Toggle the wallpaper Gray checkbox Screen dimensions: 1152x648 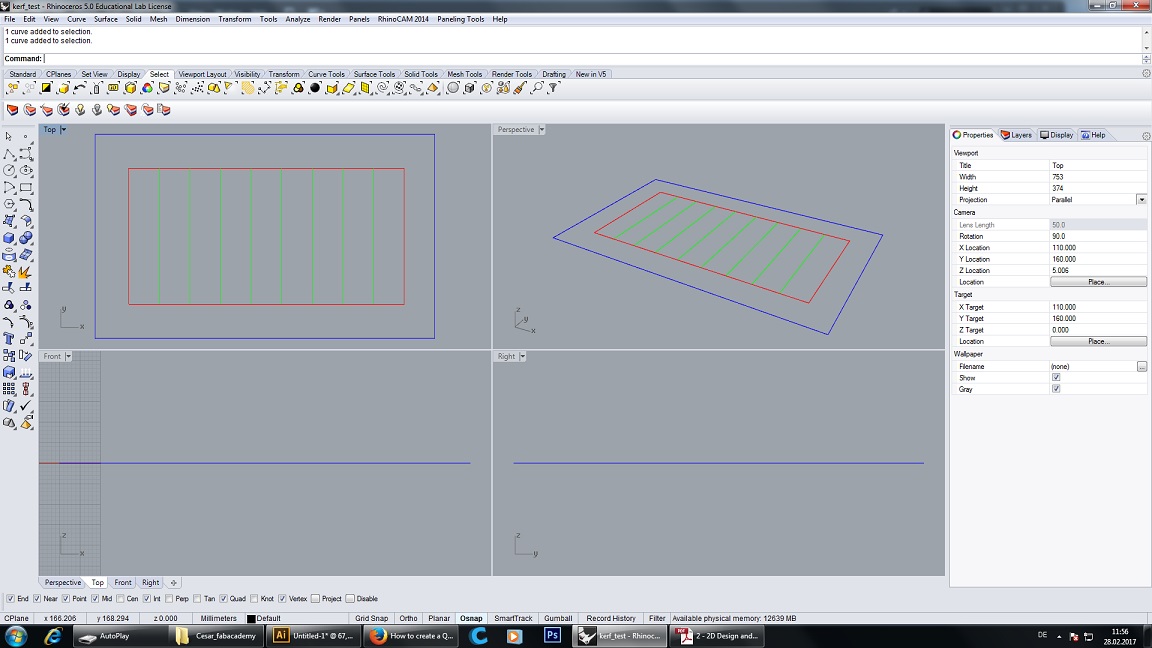1056,389
